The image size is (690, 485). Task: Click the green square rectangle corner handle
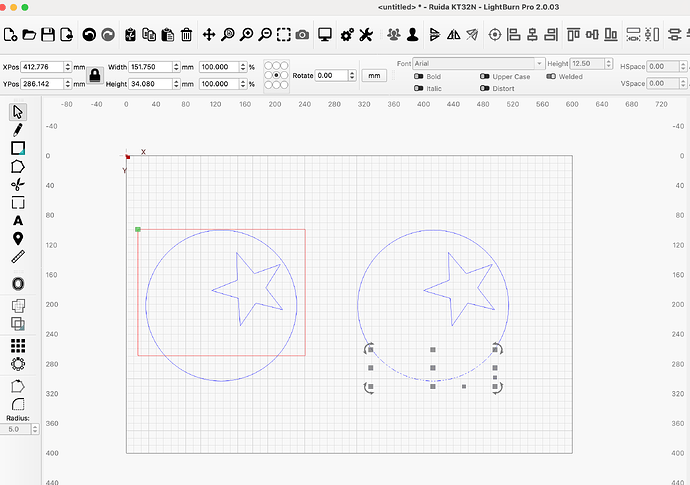tap(138, 230)
